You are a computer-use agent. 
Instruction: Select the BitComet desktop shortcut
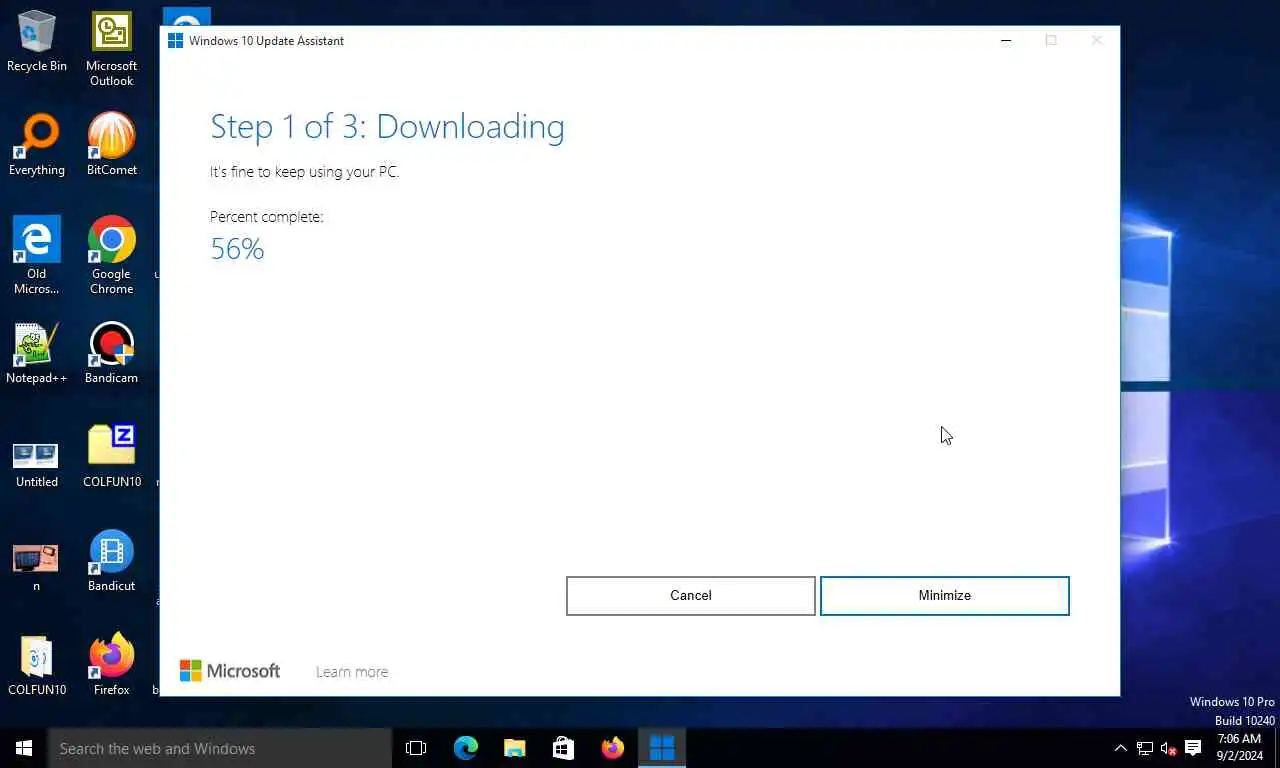click(111, 145)
